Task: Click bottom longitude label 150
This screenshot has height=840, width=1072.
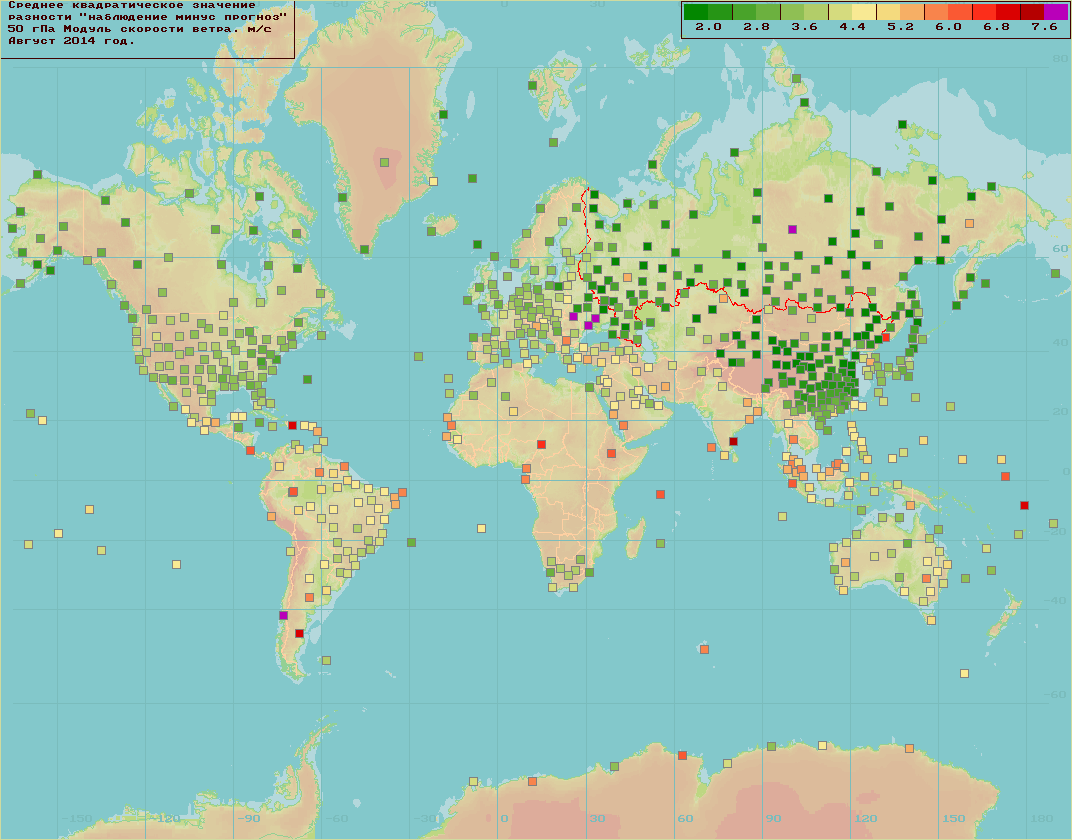Action: [953, 819]
